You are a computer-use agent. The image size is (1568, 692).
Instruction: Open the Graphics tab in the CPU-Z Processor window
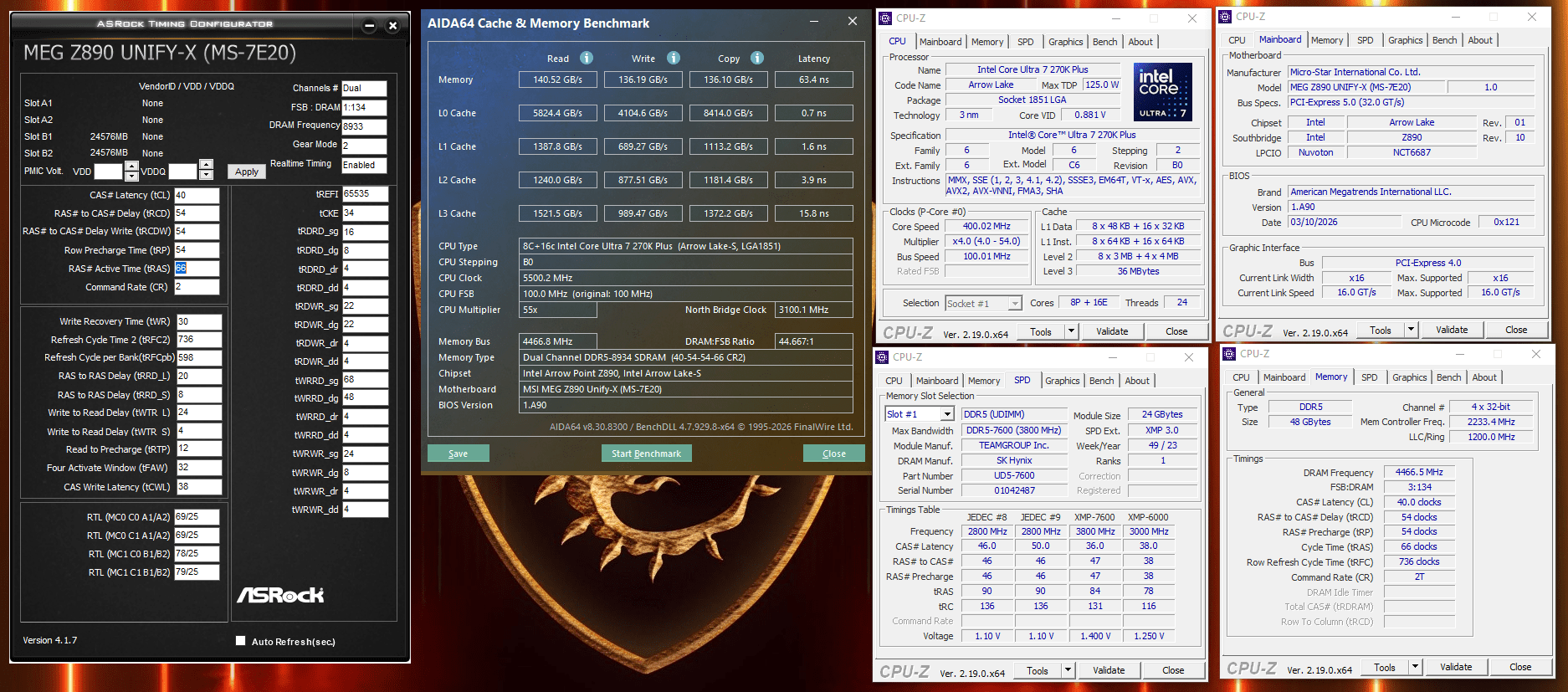[1065, 42]
